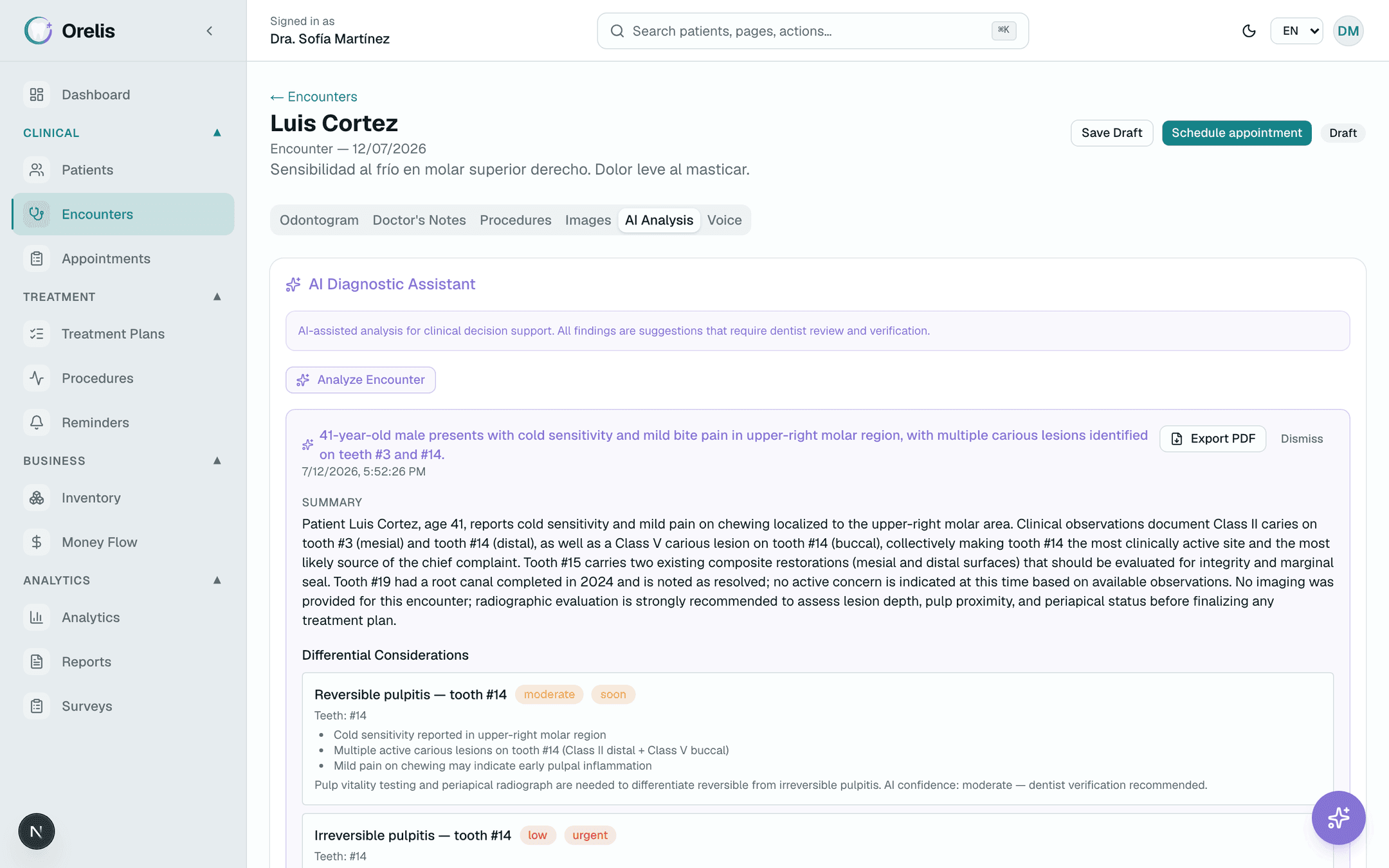
Task: Click the Treatment Plans checklist icon
Action: click(37, 334)
